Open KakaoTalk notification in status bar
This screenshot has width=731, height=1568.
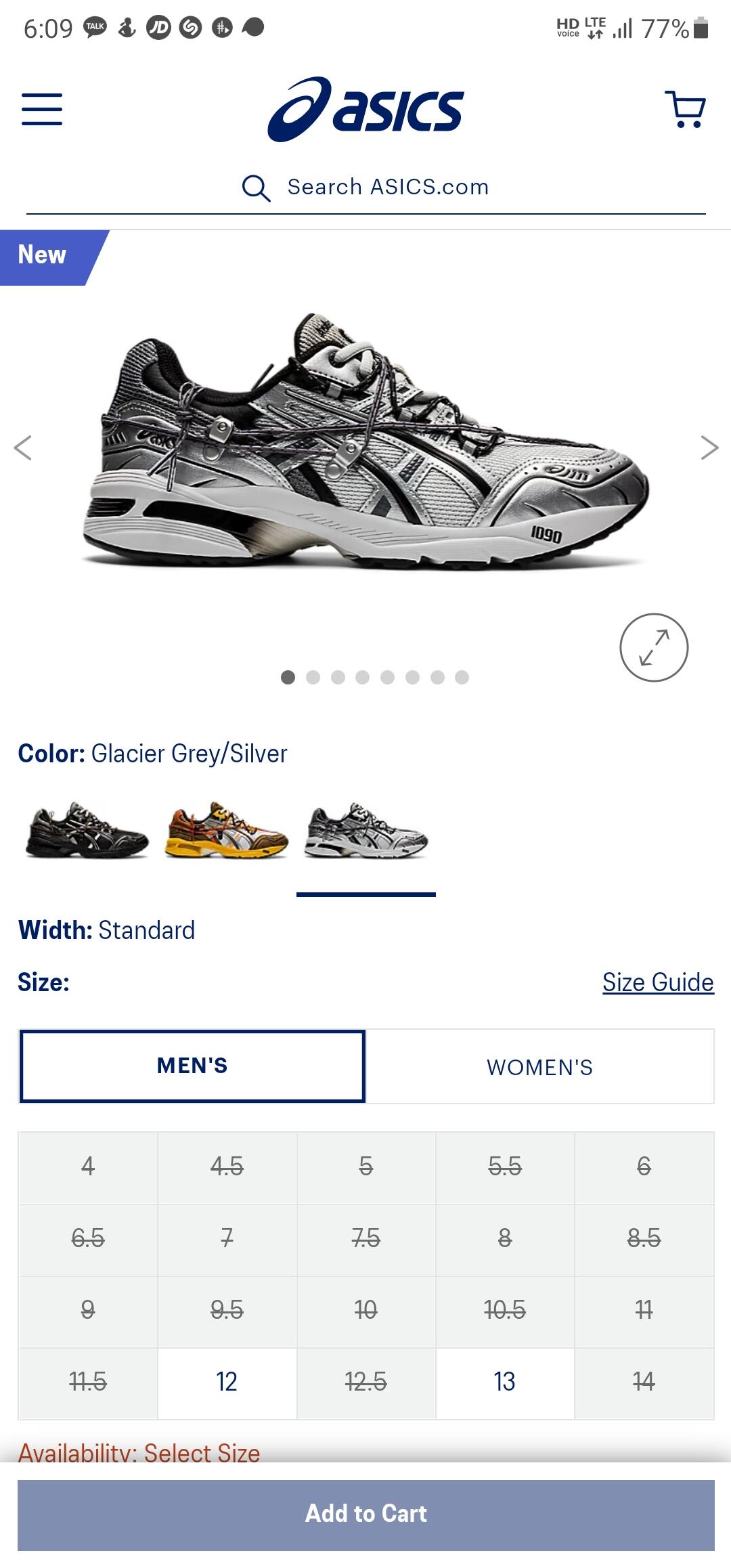click(x=95, y=27)
